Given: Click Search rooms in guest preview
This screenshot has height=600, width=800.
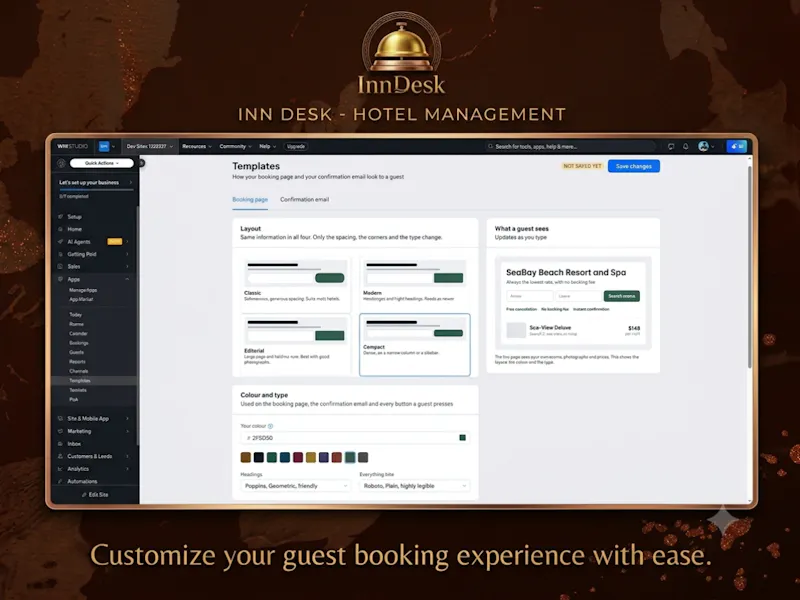Looking at the screenshot, I should [621, 296].
